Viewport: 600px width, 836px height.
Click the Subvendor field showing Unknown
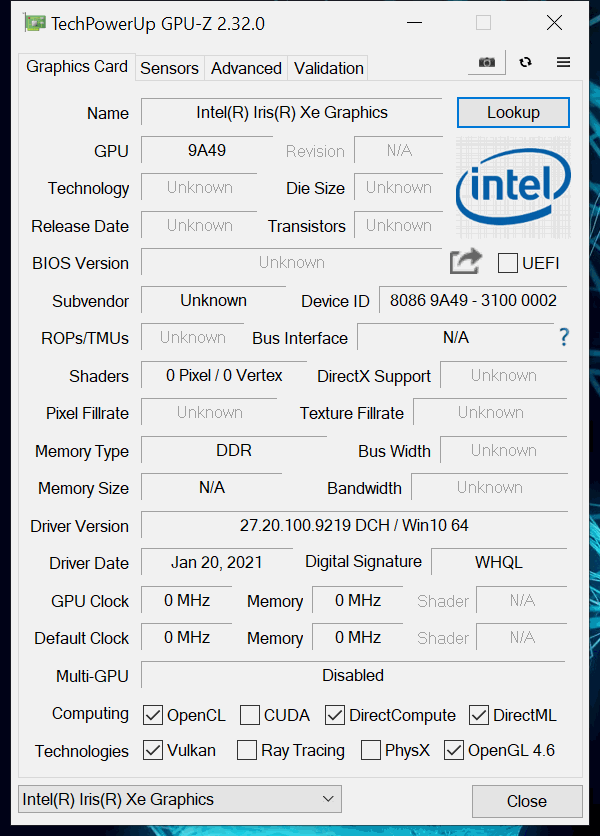[213, 300]
